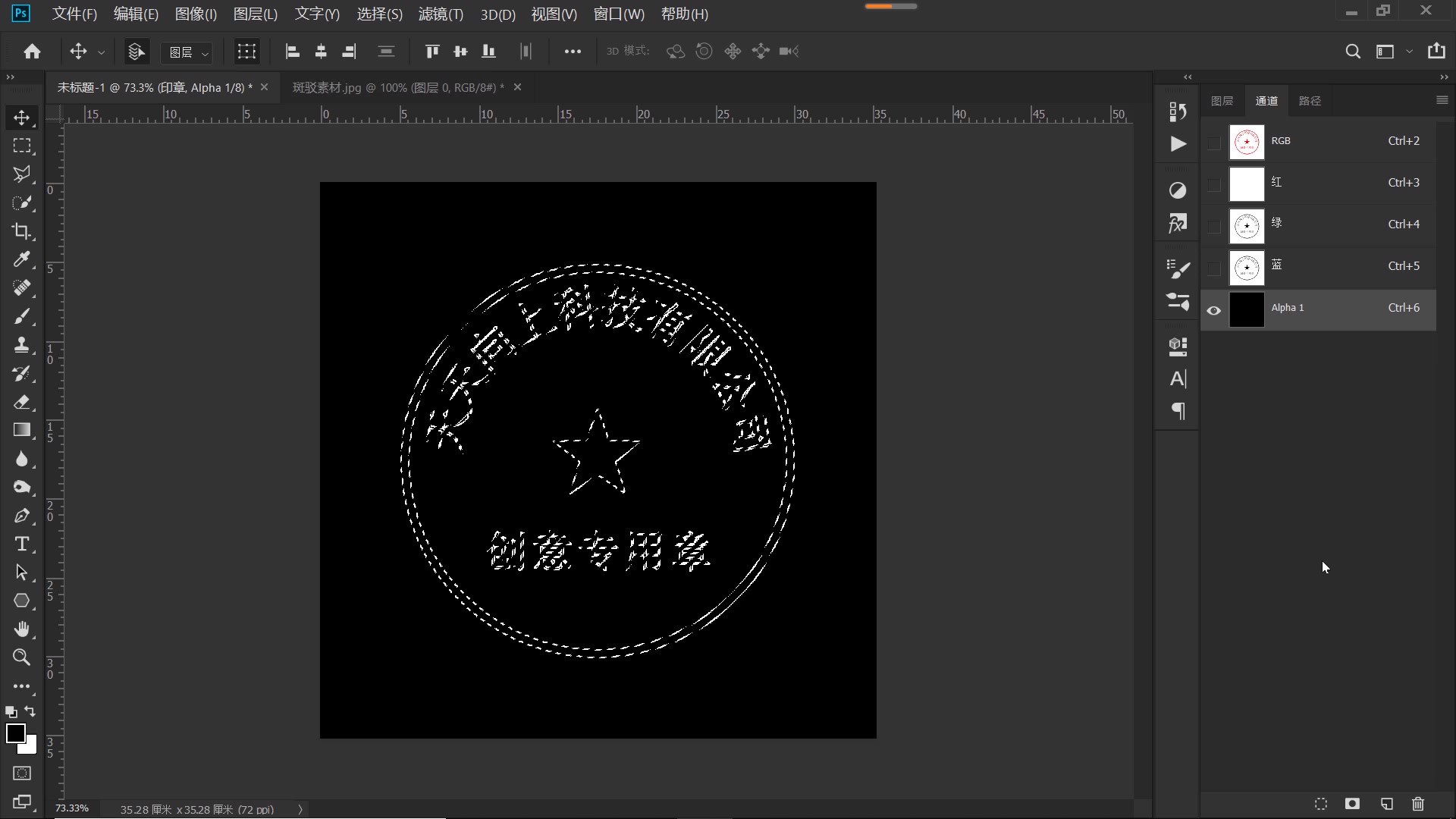The width and height of the screenshot is (1456, 819).
Task: Show the RGB channel visibility
Action: (x=1213, y=142)
